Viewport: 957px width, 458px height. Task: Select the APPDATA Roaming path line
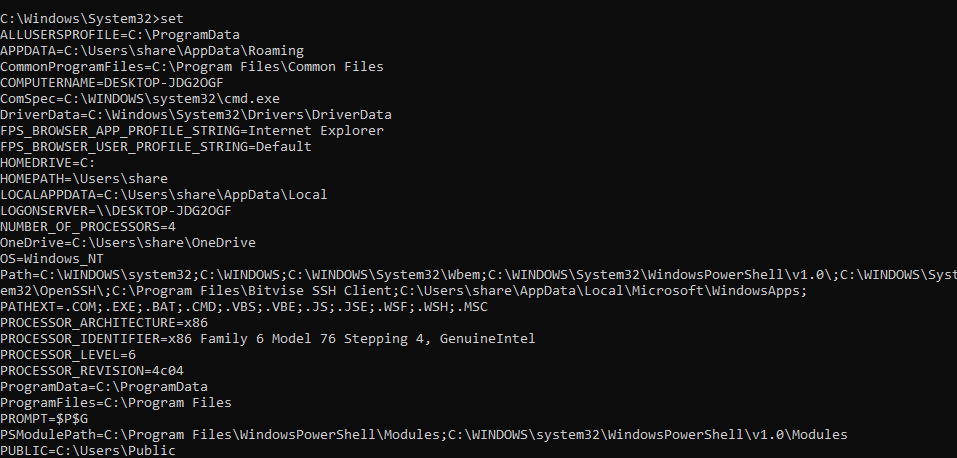[152, 51]
